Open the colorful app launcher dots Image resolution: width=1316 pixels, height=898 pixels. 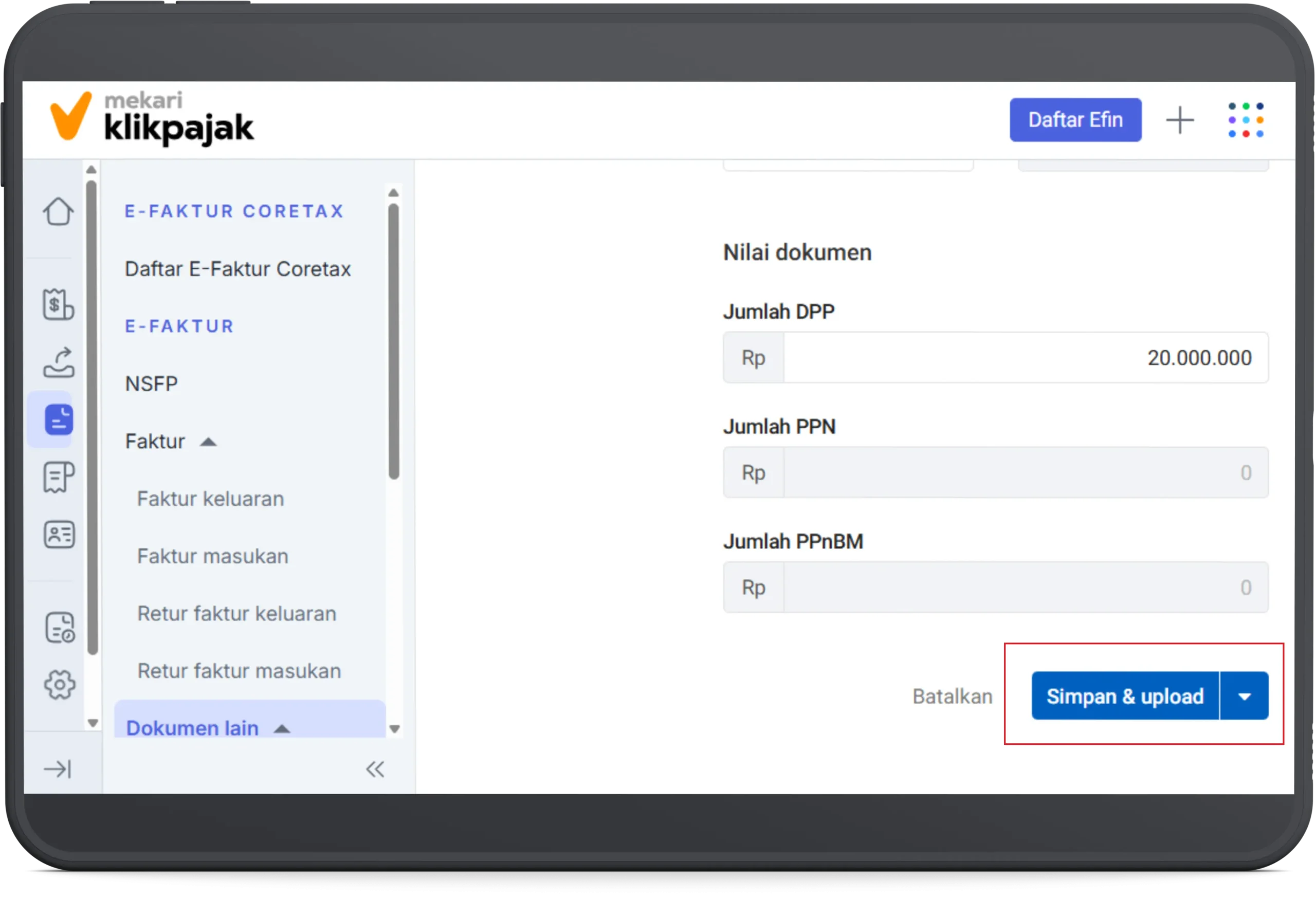tap(1246, 120)
